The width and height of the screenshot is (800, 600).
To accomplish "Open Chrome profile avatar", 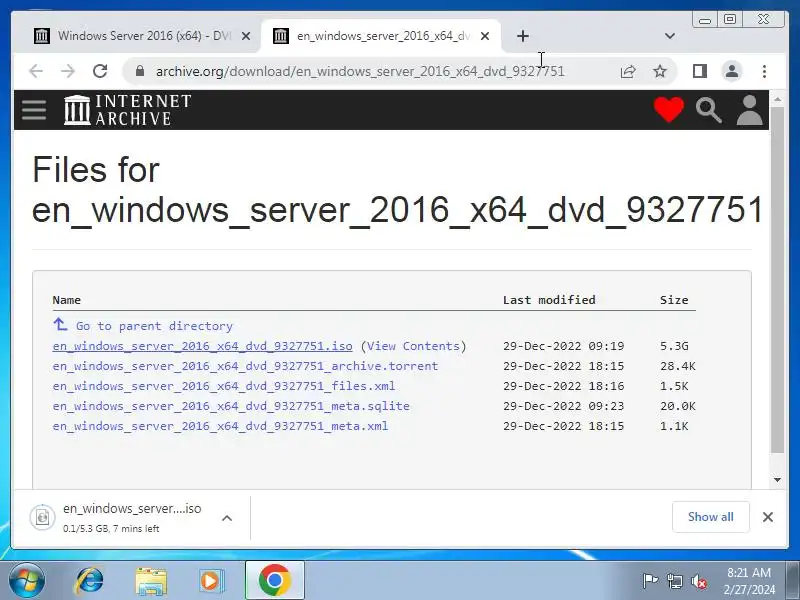I will pos(732,71).
